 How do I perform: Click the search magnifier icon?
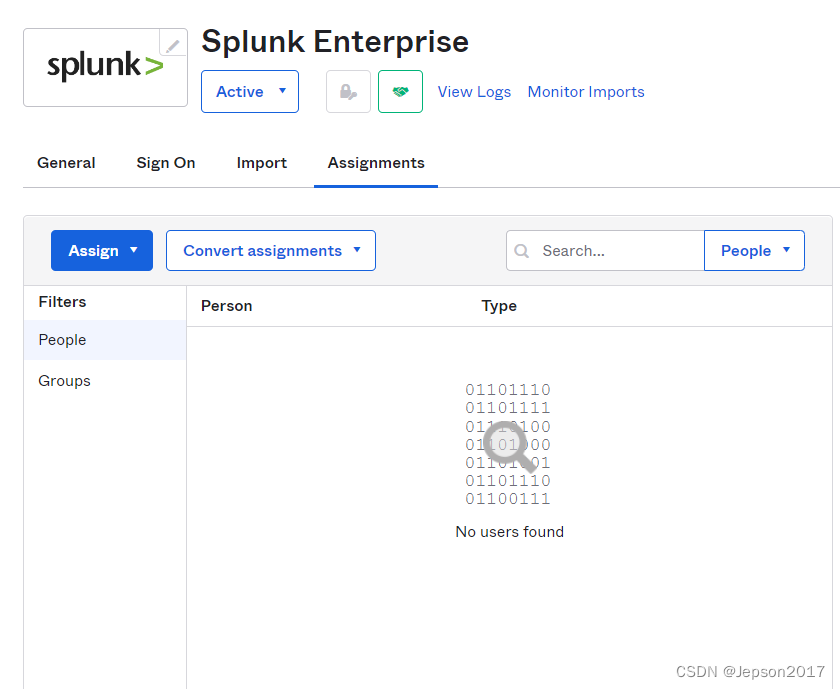click(x=521, y=251)
